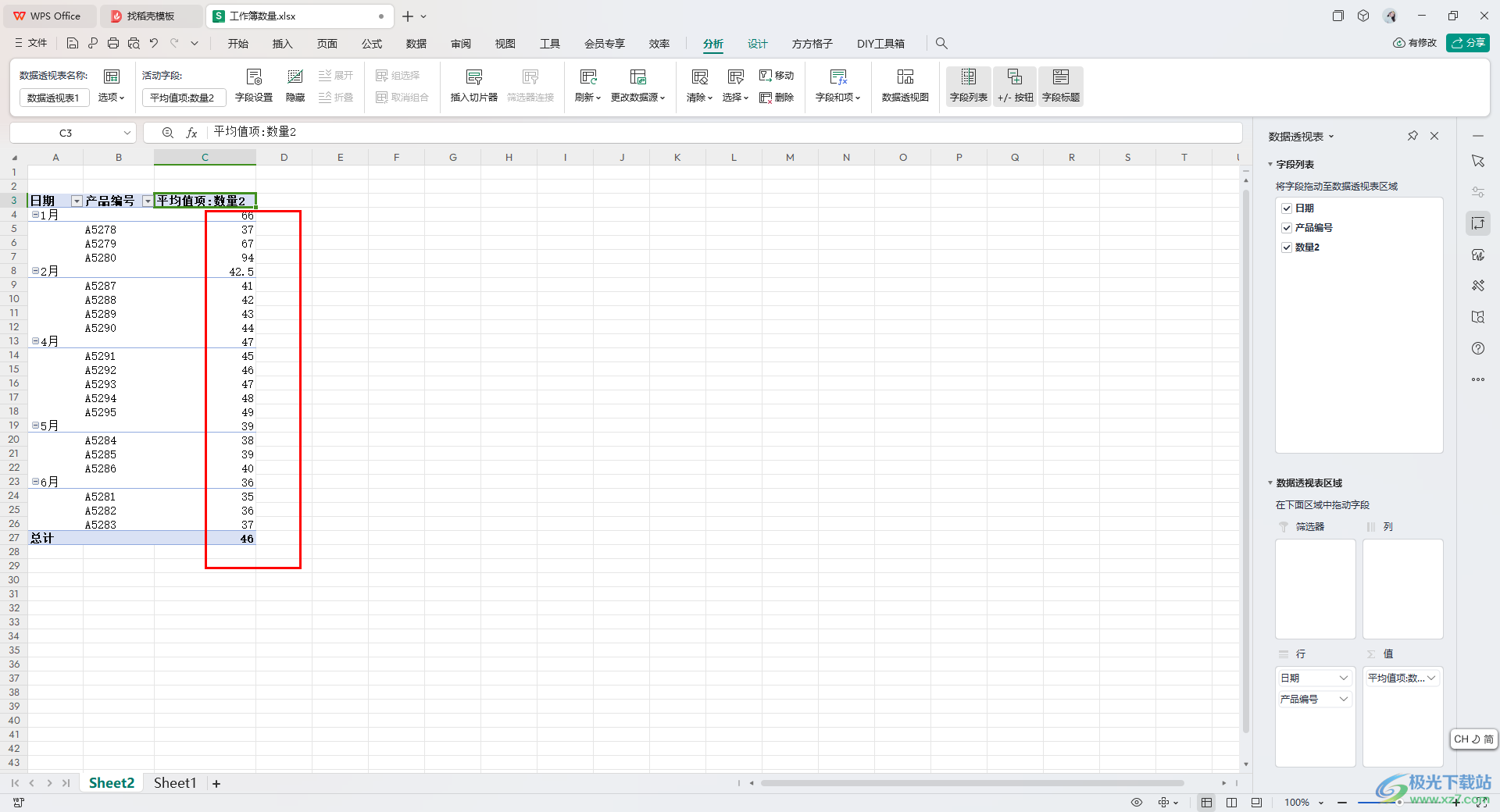Open a new tab with plus button
Viewport: 1500px width, 812px height.
click(x=408, y=16)
